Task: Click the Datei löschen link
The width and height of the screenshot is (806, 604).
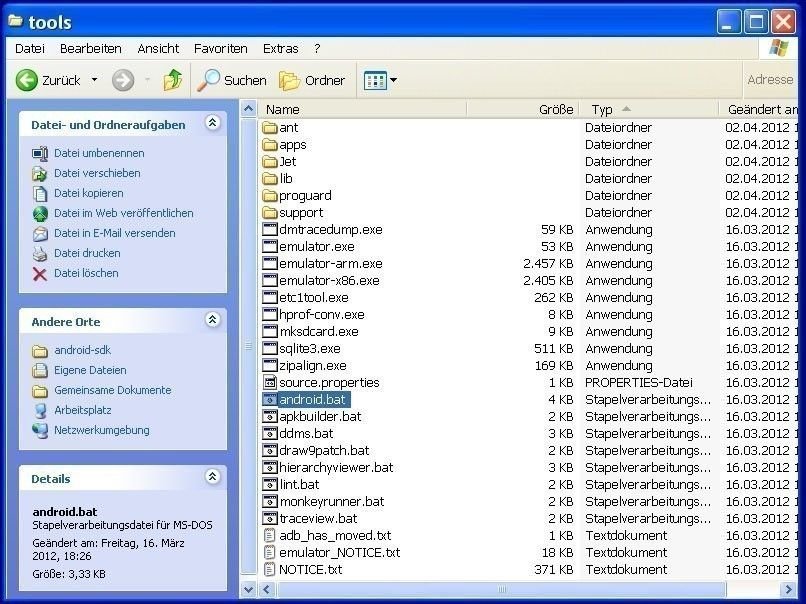Action: (x=86, y=273)
